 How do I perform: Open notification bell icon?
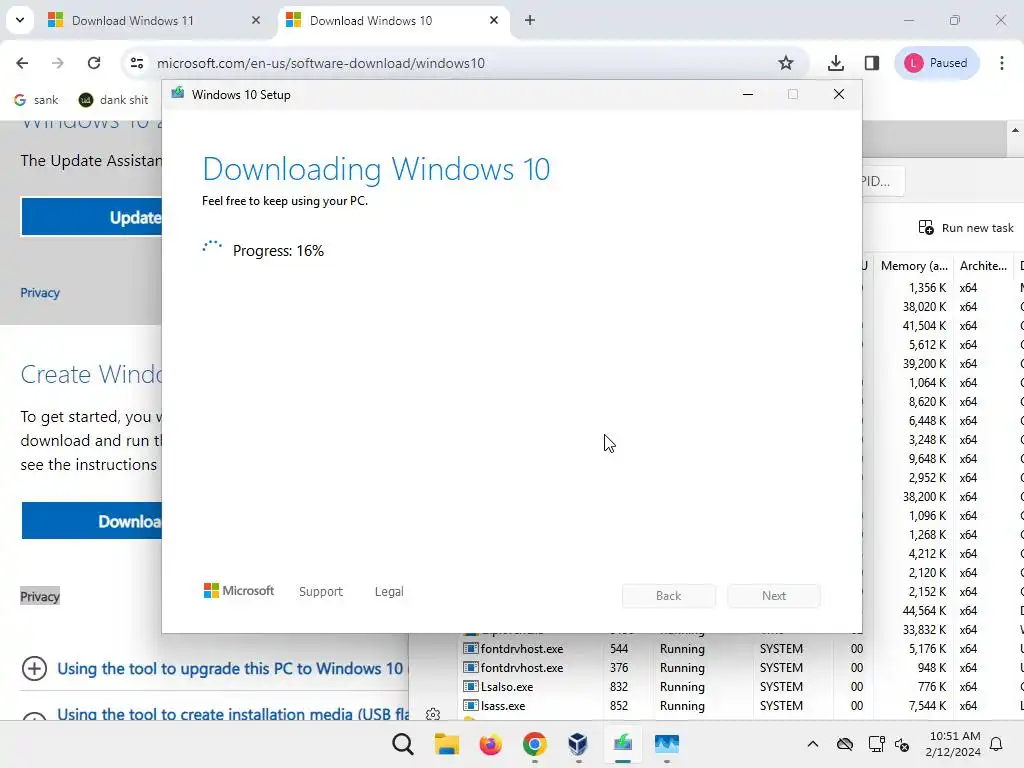997,744
